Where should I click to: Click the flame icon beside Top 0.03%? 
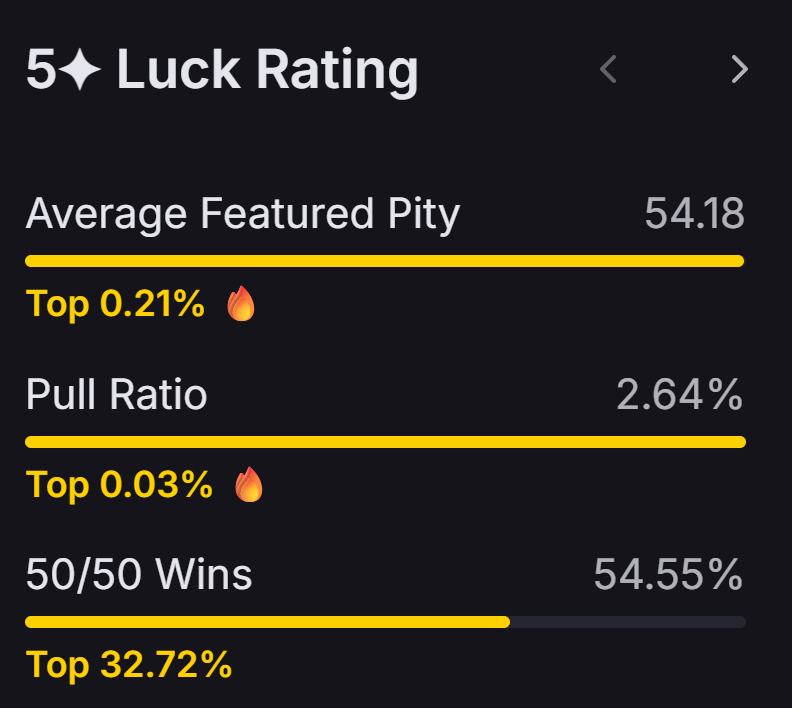tap(249, 484)
